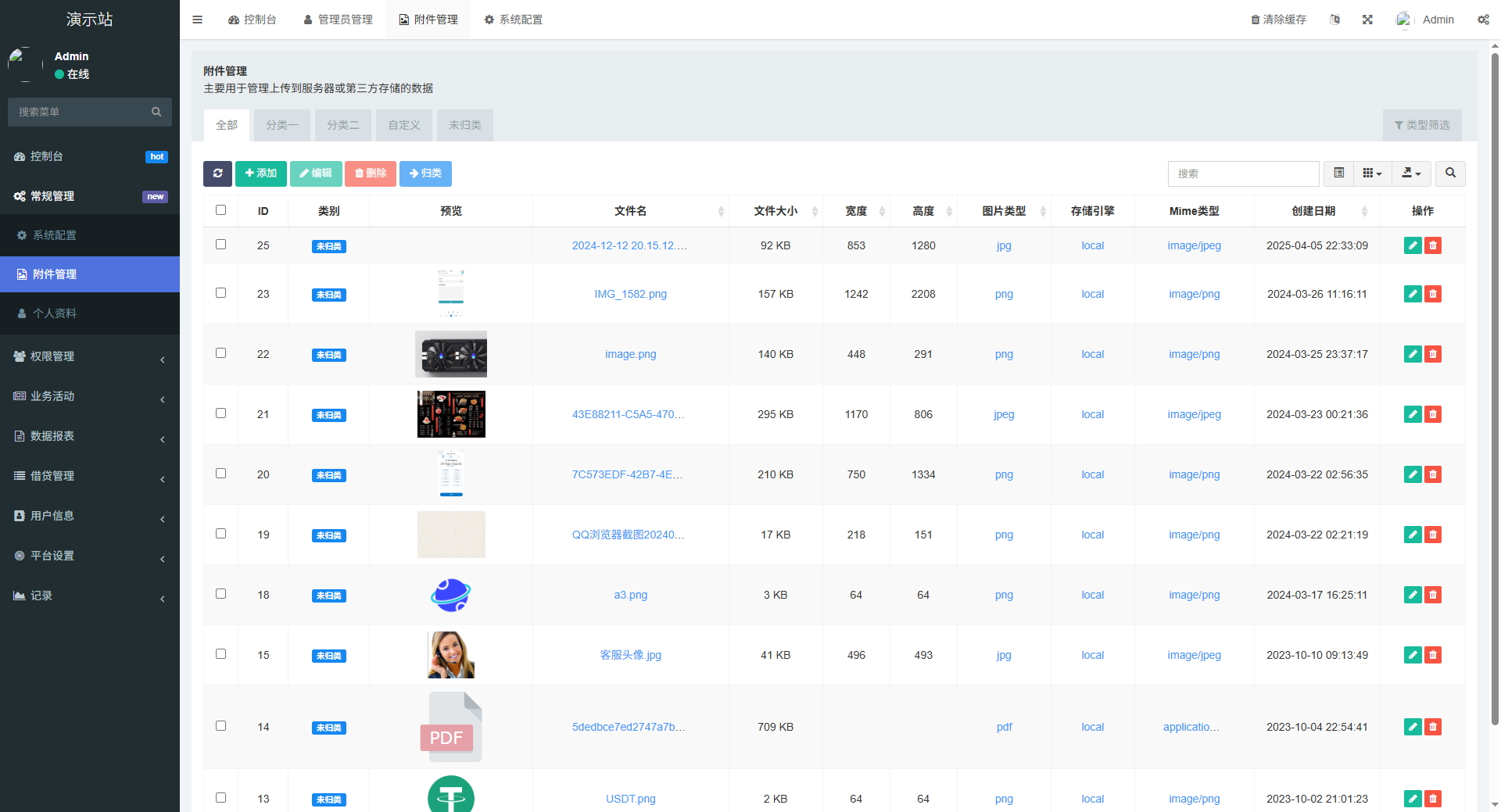Sort by file size using its column sorter

[x=815, y=211]
